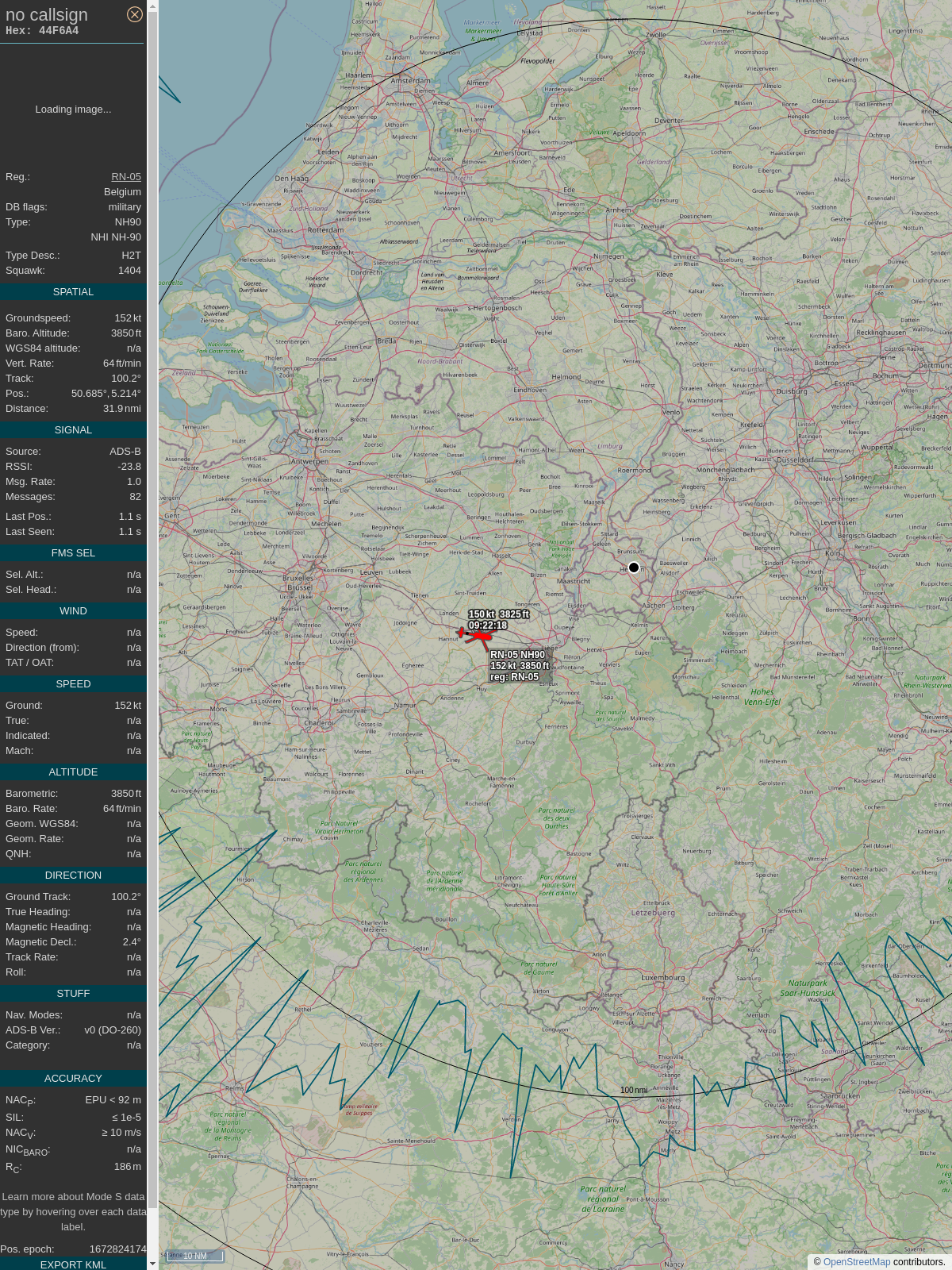The image size is (952, 1270).
Task: Select the DIRECTION section header
Action: (x=73, y=876)
